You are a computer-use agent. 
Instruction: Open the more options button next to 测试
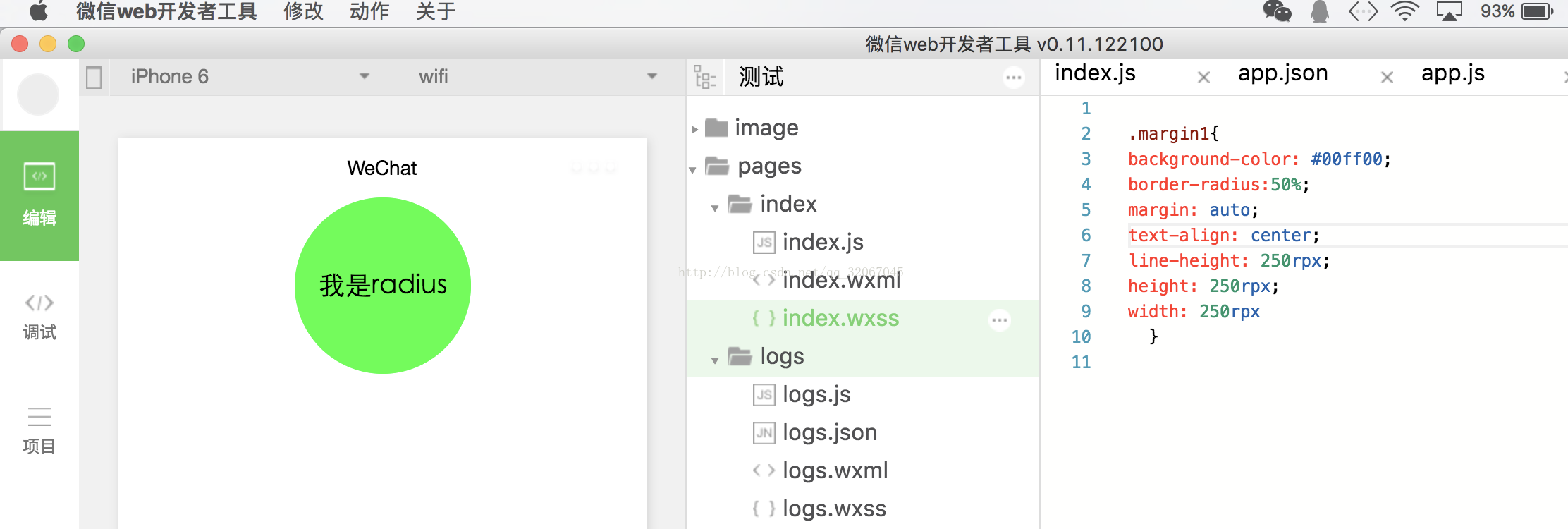point(1013,78)
